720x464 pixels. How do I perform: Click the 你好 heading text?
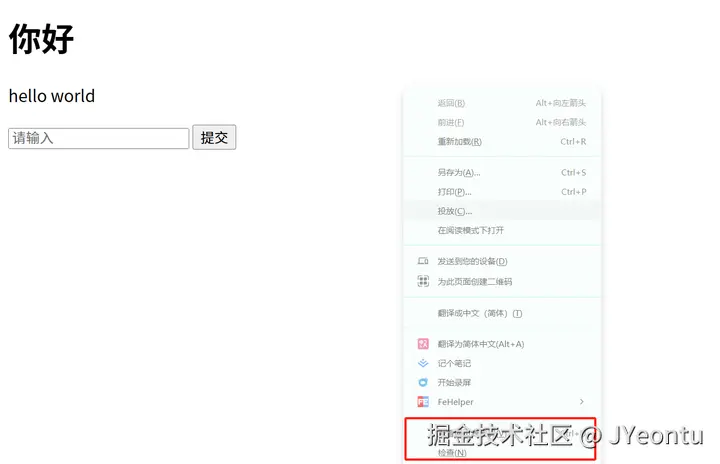pyautogui.click(x=41, y=39)
